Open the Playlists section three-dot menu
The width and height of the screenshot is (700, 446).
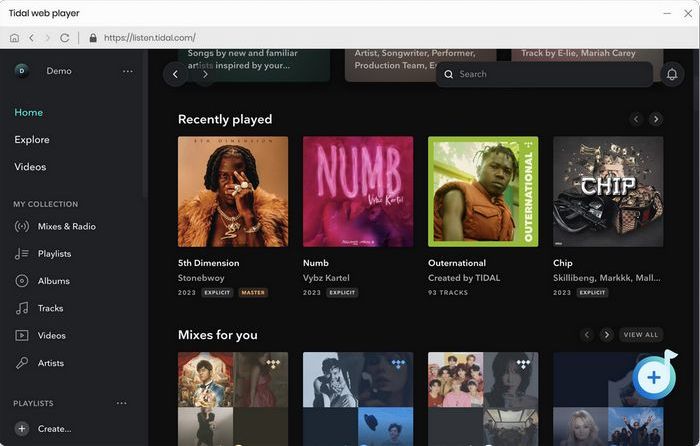click(121, 403)
